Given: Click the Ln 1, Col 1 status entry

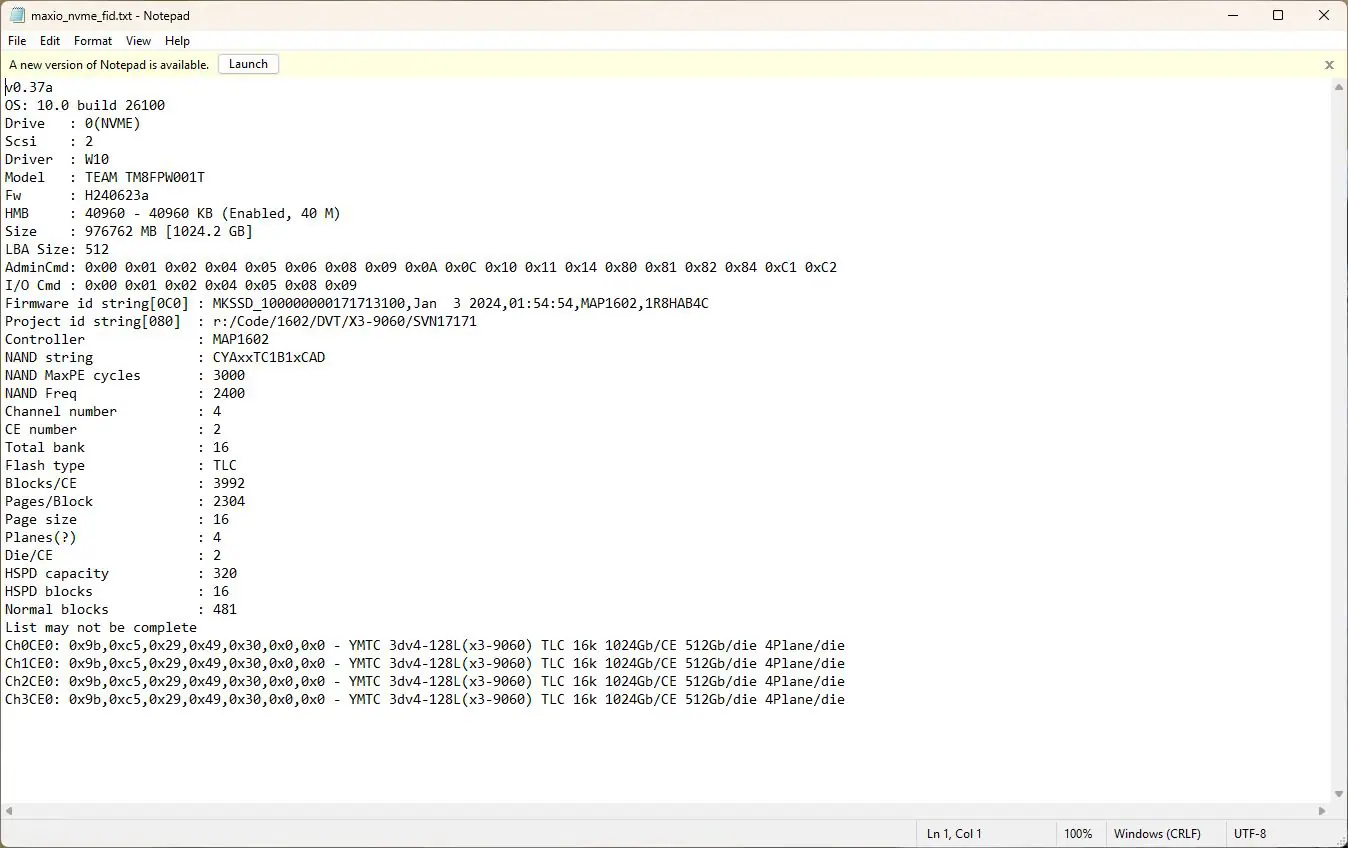Looking at the screenshot, I should 954,833.
